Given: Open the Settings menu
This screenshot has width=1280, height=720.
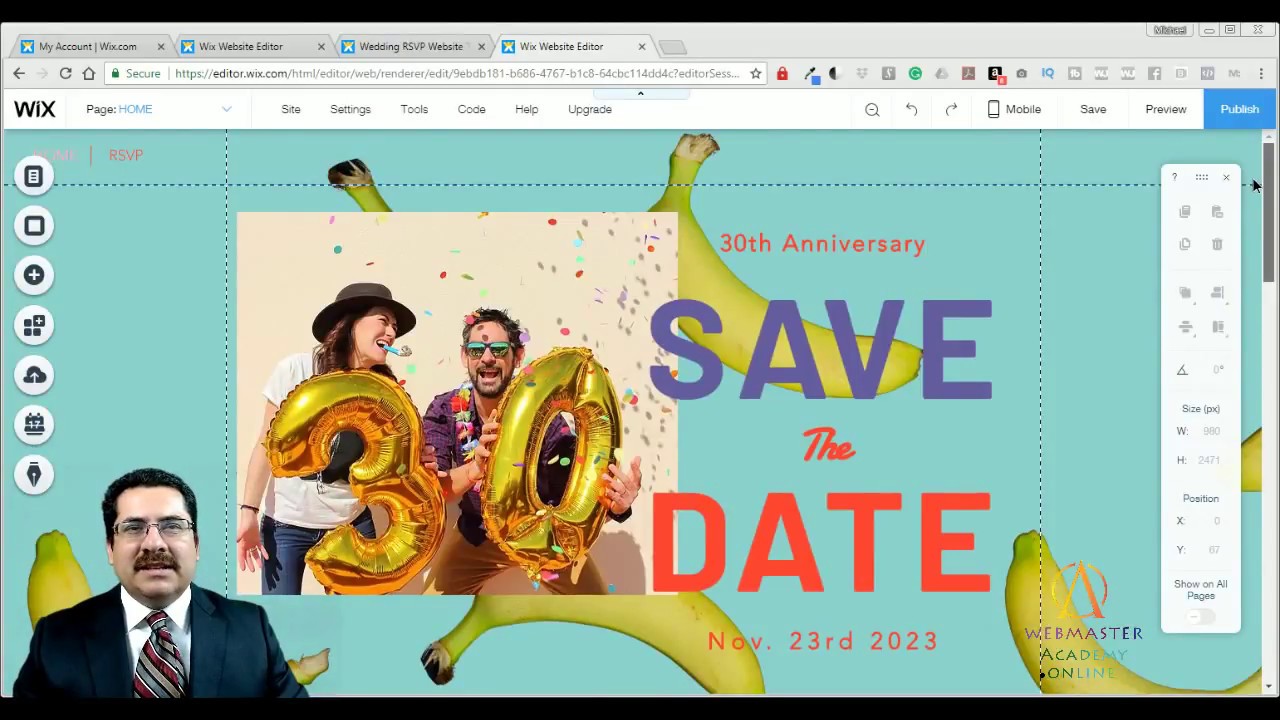Looking at the screenshot, I should 350,109.
